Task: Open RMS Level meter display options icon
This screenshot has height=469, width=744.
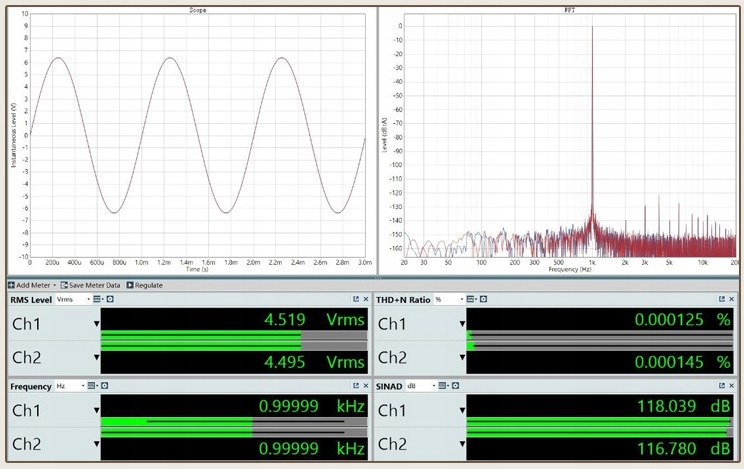Action: [98, 299]
